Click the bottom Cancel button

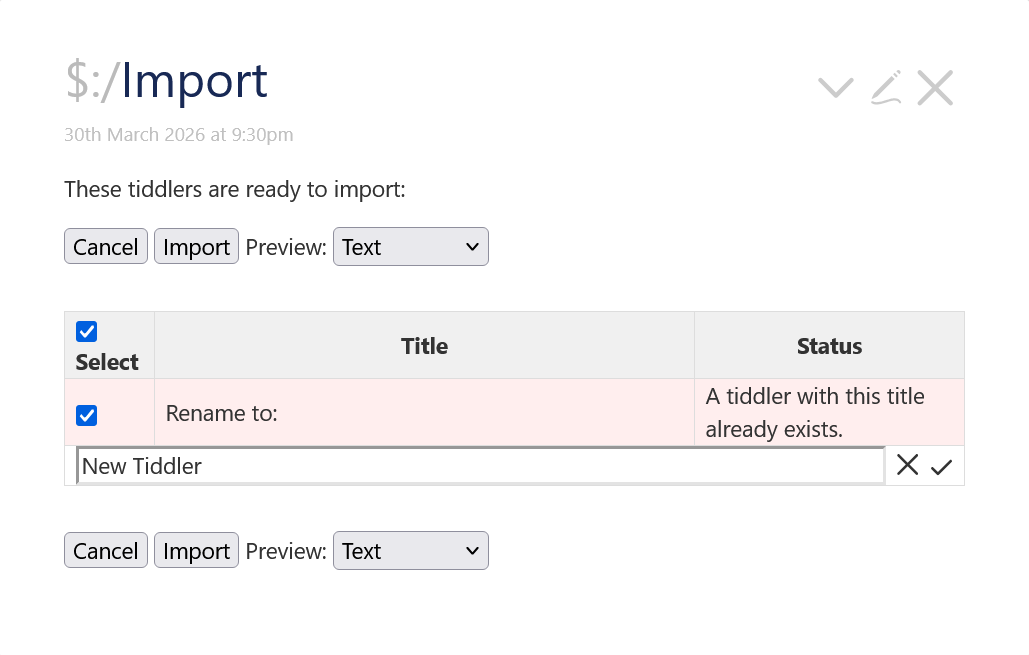pos(106,551)
